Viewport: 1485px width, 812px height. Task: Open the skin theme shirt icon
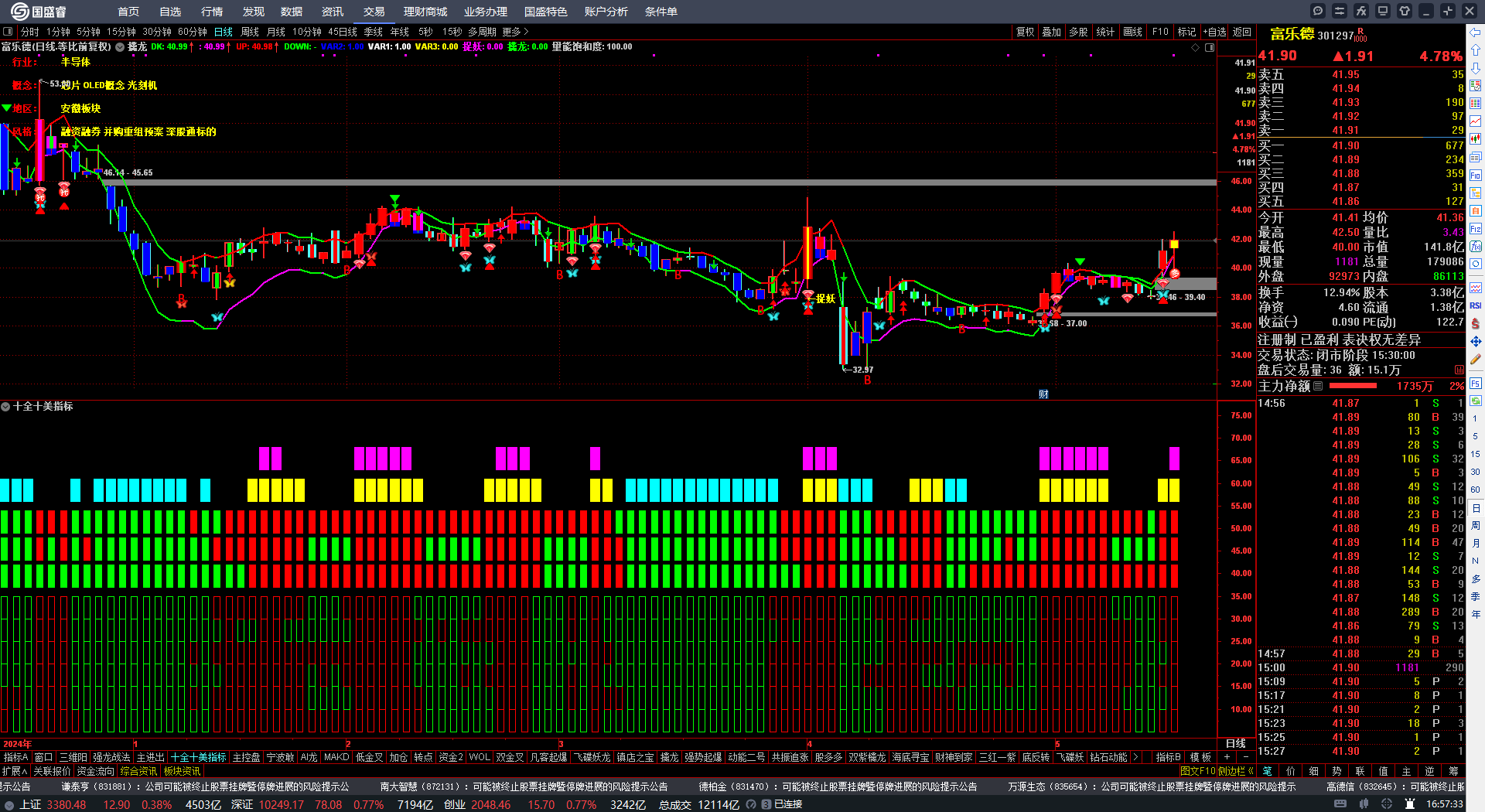[1405, 11]
